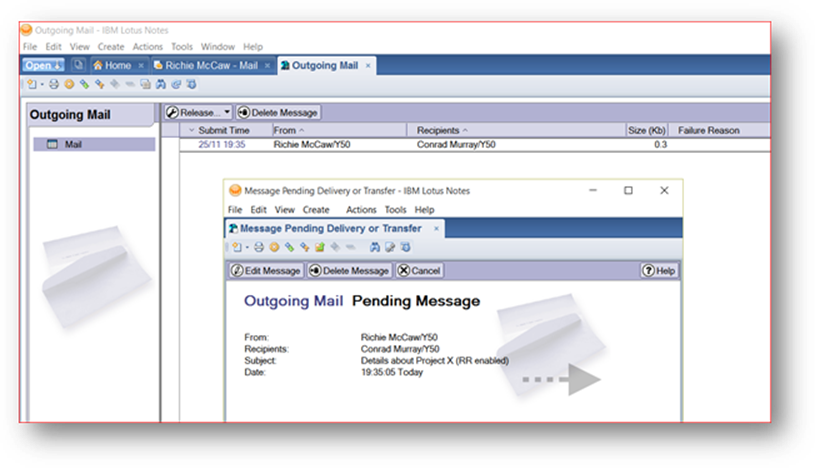Open the New document dropdown arrow in main toolbar
Image resolution: width=815 pixels, height=468 pixels.
click(x=42, y=84)
